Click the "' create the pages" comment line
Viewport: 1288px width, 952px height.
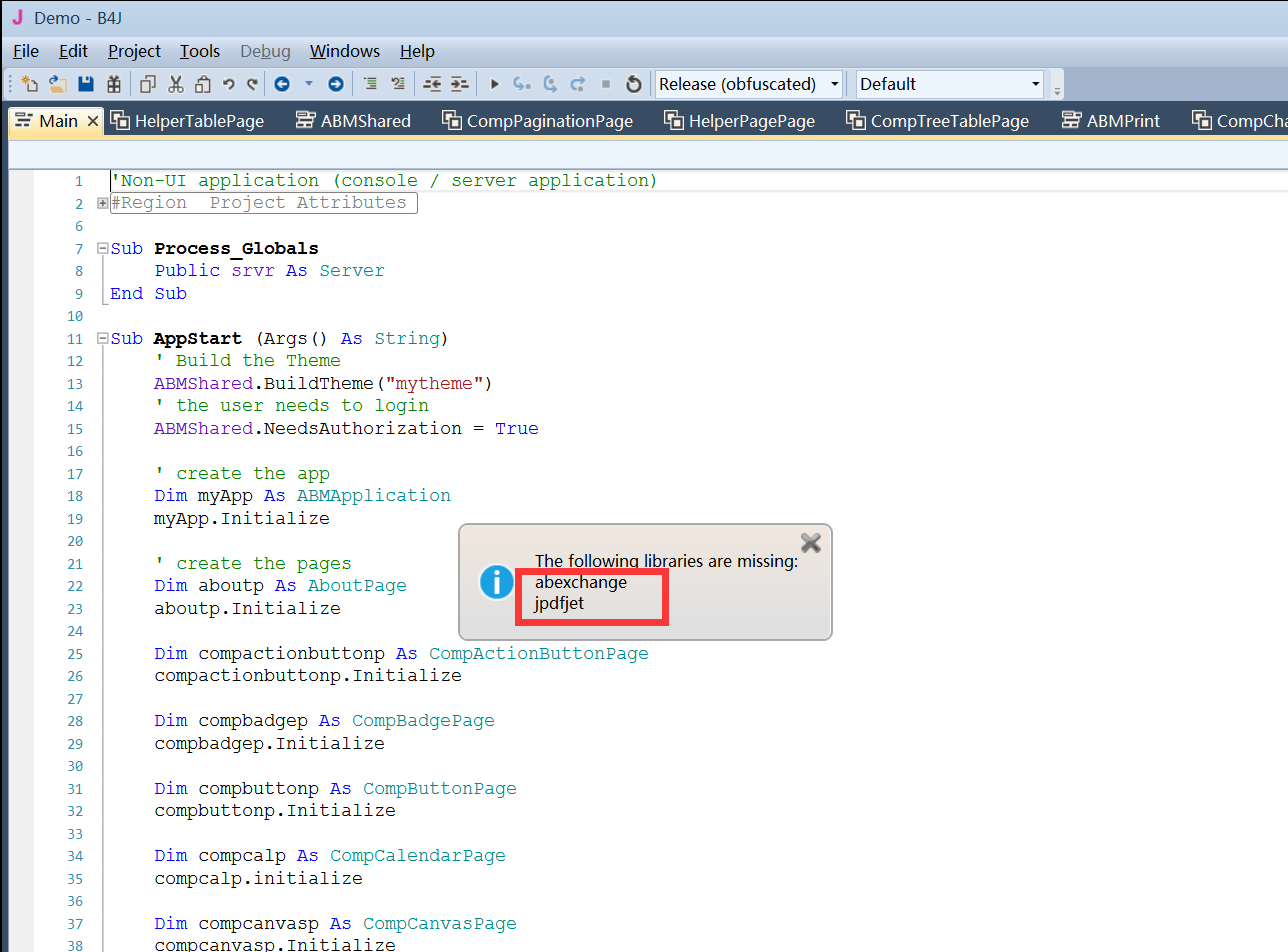coord(253,564)
